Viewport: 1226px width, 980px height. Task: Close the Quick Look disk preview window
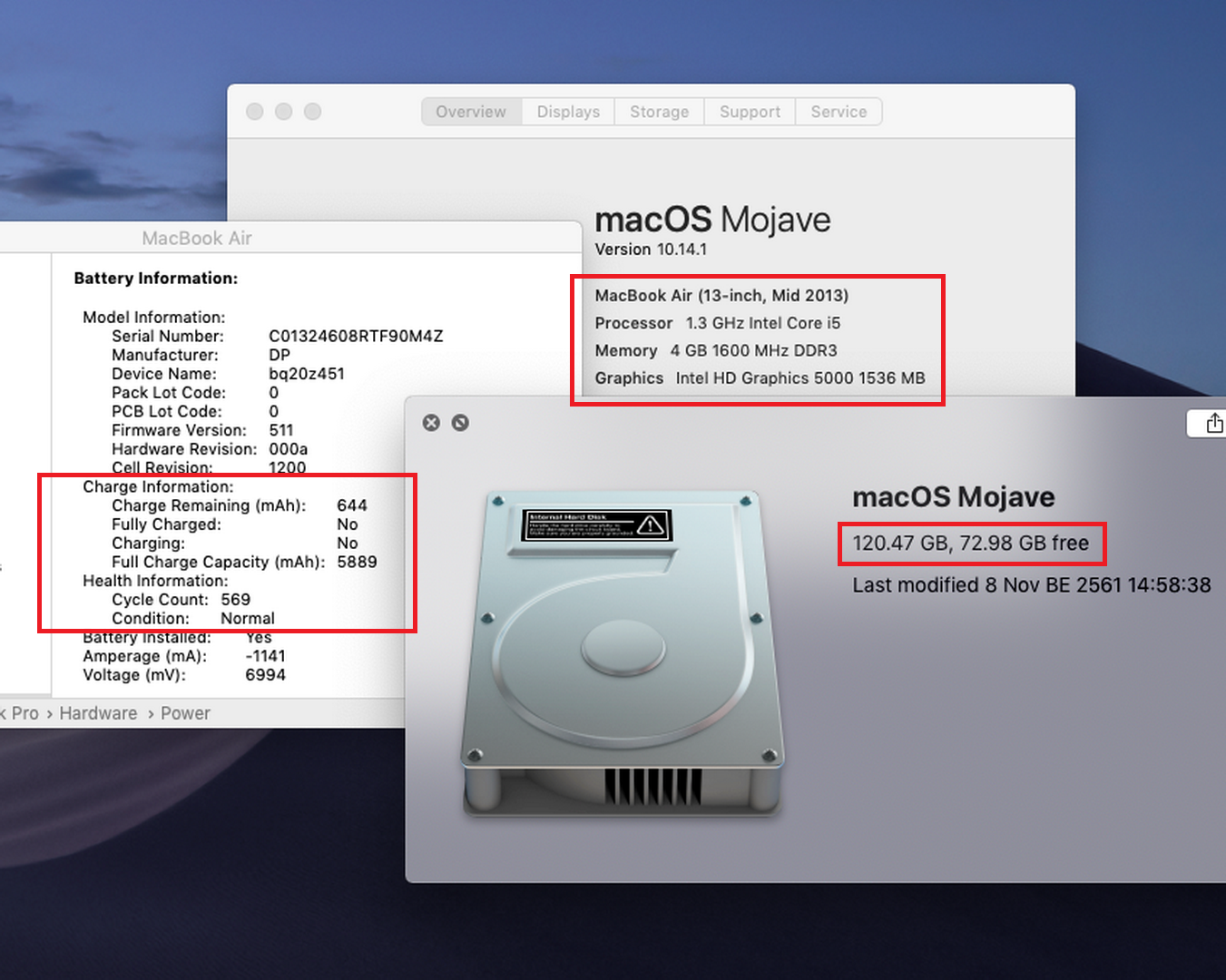coord(432,423)
